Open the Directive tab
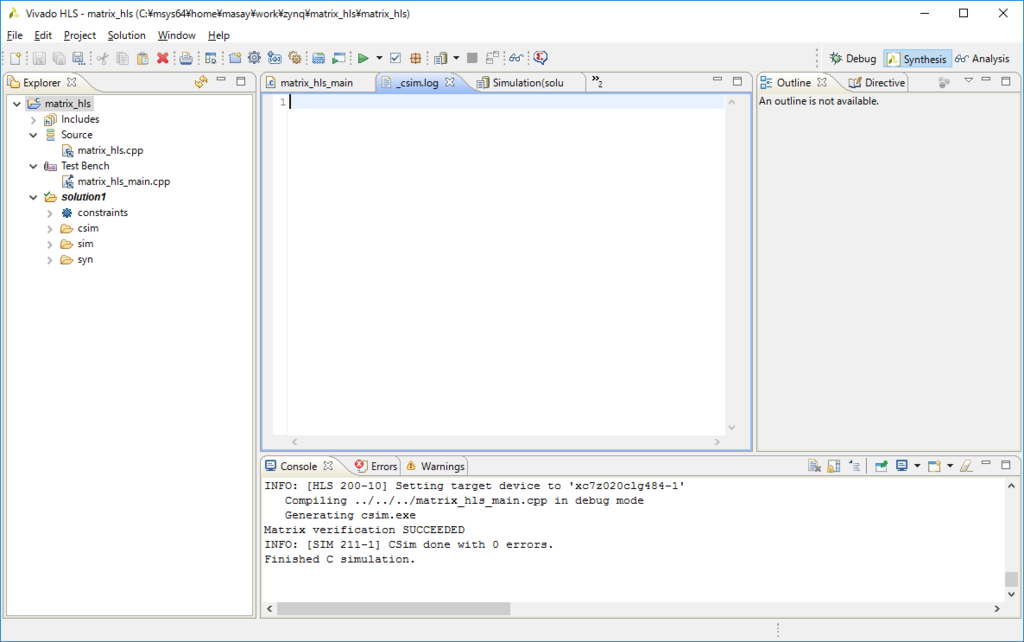 [x=876, y=83]
